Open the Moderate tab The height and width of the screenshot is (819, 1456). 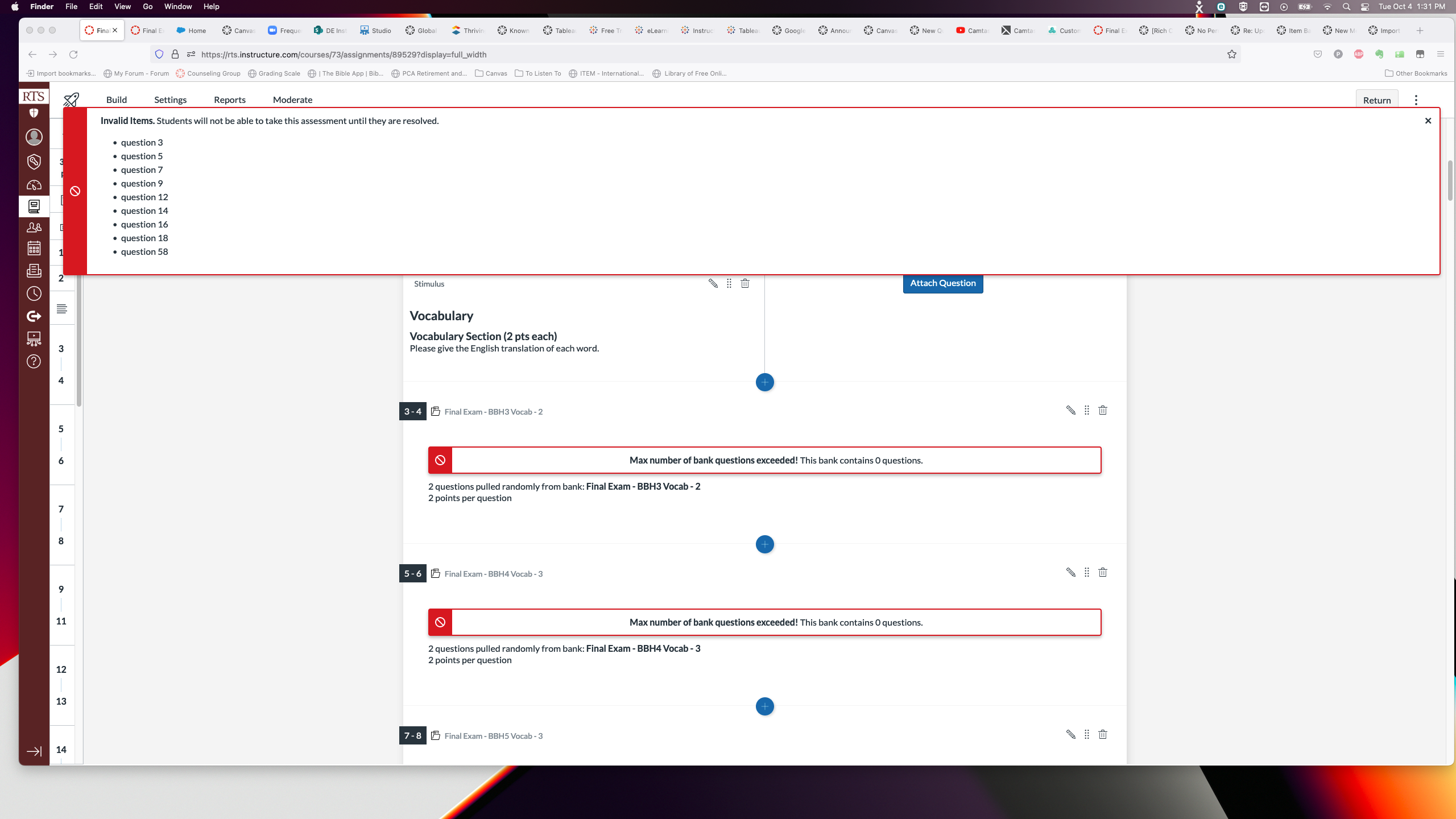292,100
